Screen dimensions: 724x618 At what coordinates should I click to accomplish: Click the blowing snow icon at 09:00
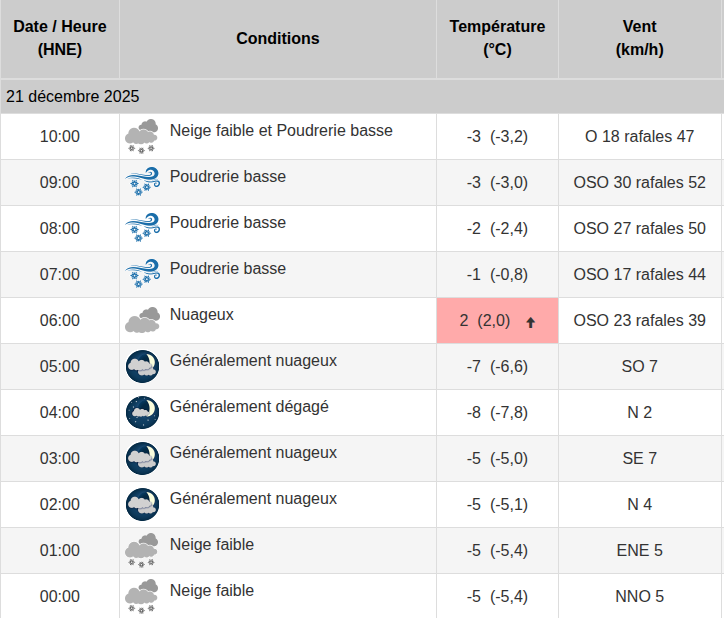pos(142,182)
